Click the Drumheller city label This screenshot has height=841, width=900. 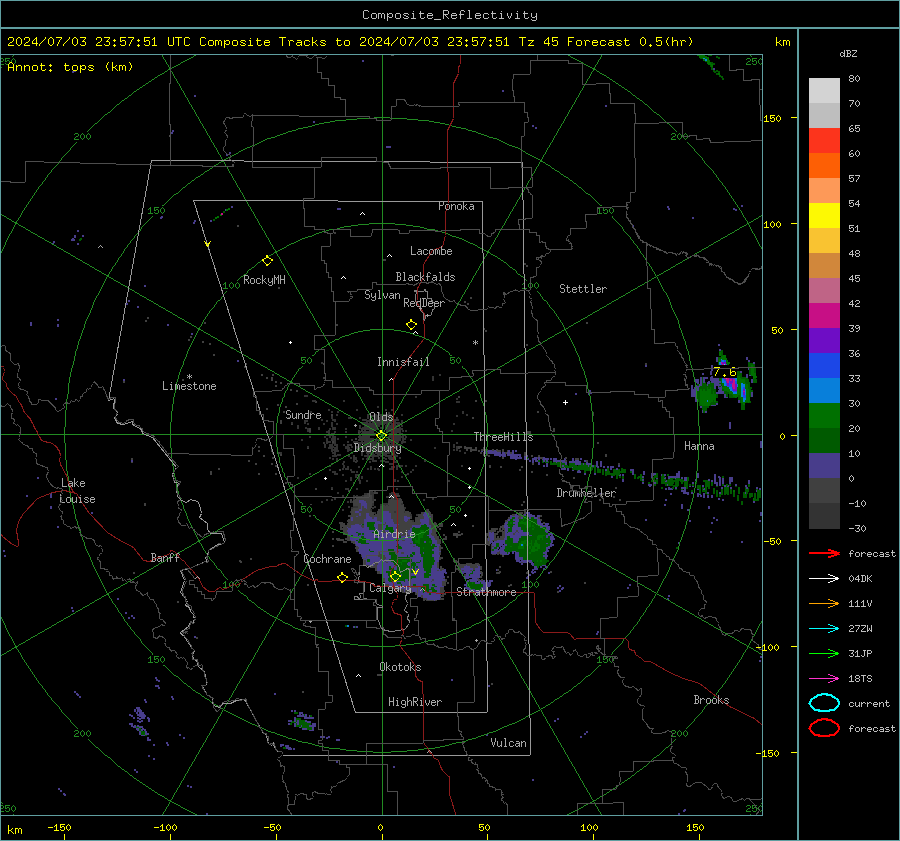pos(586,493)
